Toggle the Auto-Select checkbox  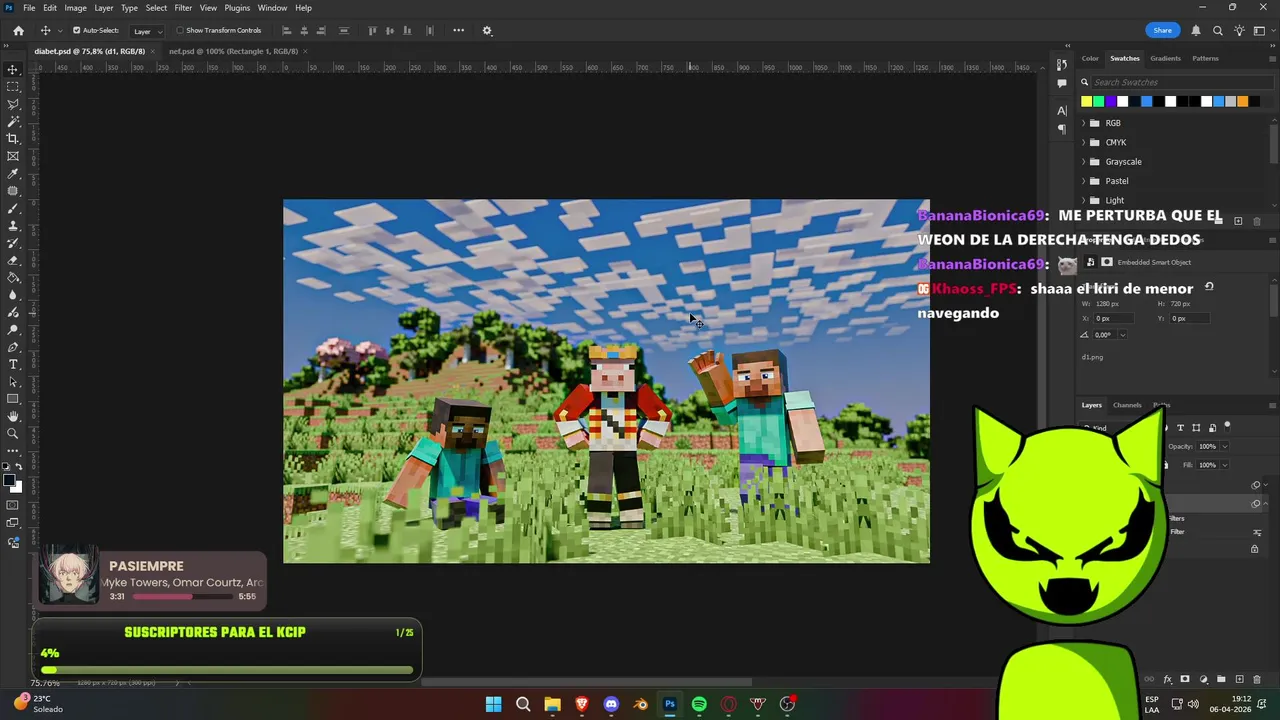pyautogui.click(x=76, y=31)
